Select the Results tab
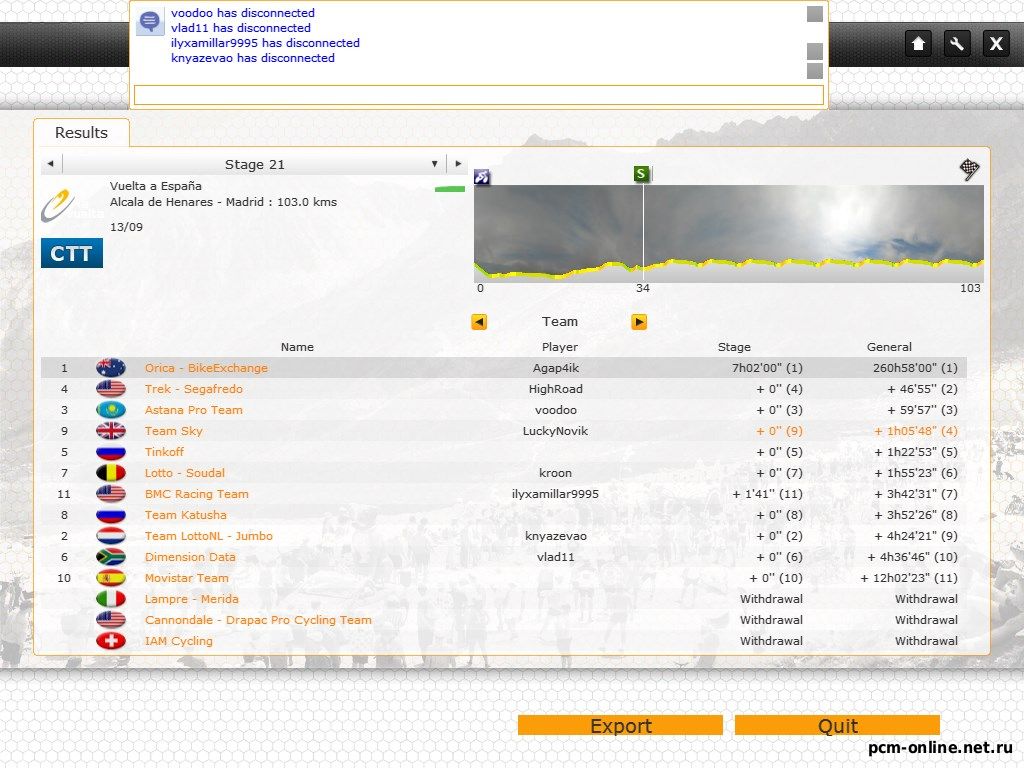The image size is (1024, 768). click(81, 133)
